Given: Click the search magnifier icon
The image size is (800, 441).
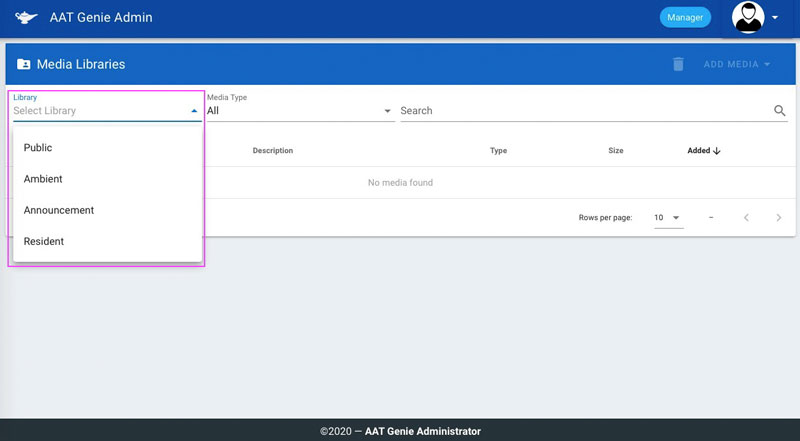Looking at the screenshot, I should (x=780, y=111).
